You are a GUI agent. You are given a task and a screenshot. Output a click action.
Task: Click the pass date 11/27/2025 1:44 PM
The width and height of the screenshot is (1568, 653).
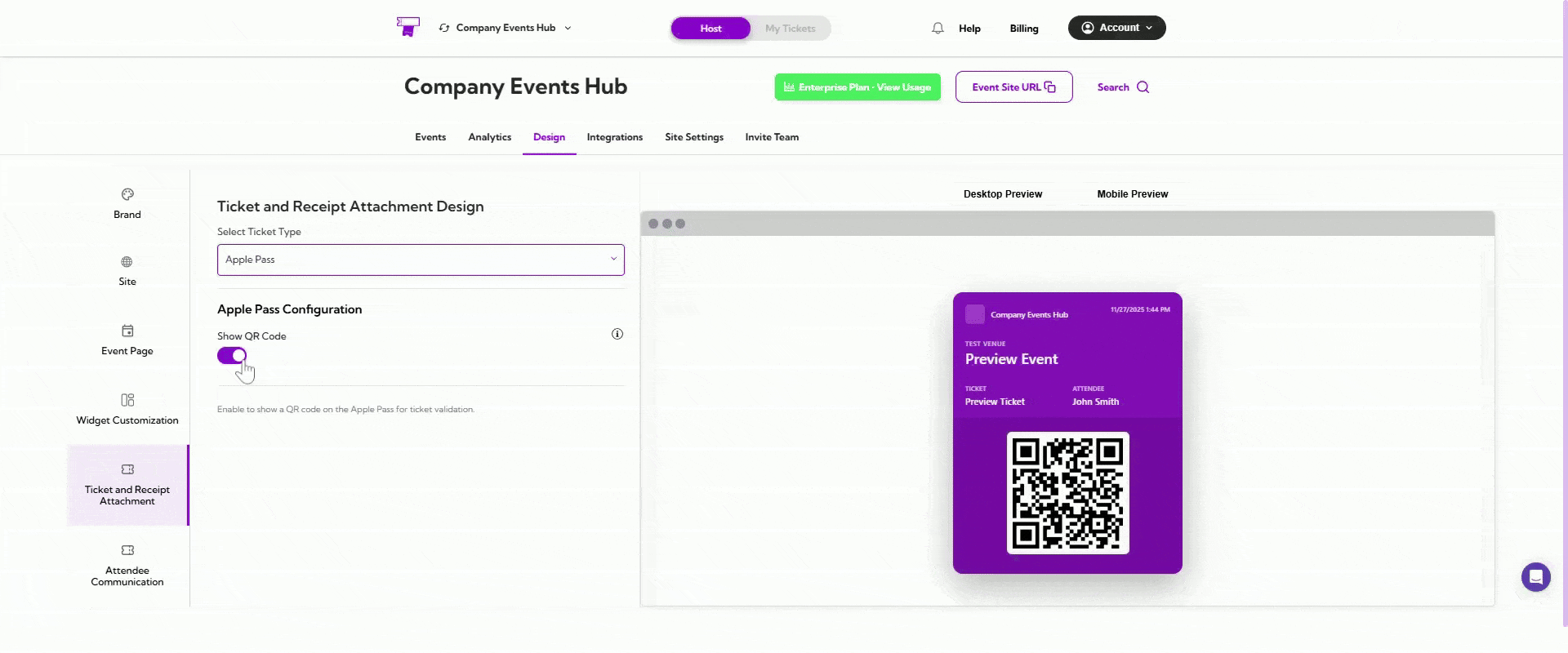(1140, 310)
